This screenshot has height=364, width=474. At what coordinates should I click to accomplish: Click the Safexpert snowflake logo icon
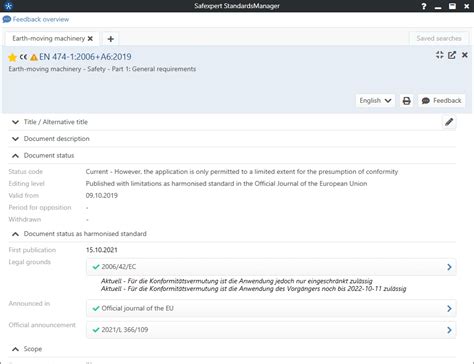(x=9, y=6)
